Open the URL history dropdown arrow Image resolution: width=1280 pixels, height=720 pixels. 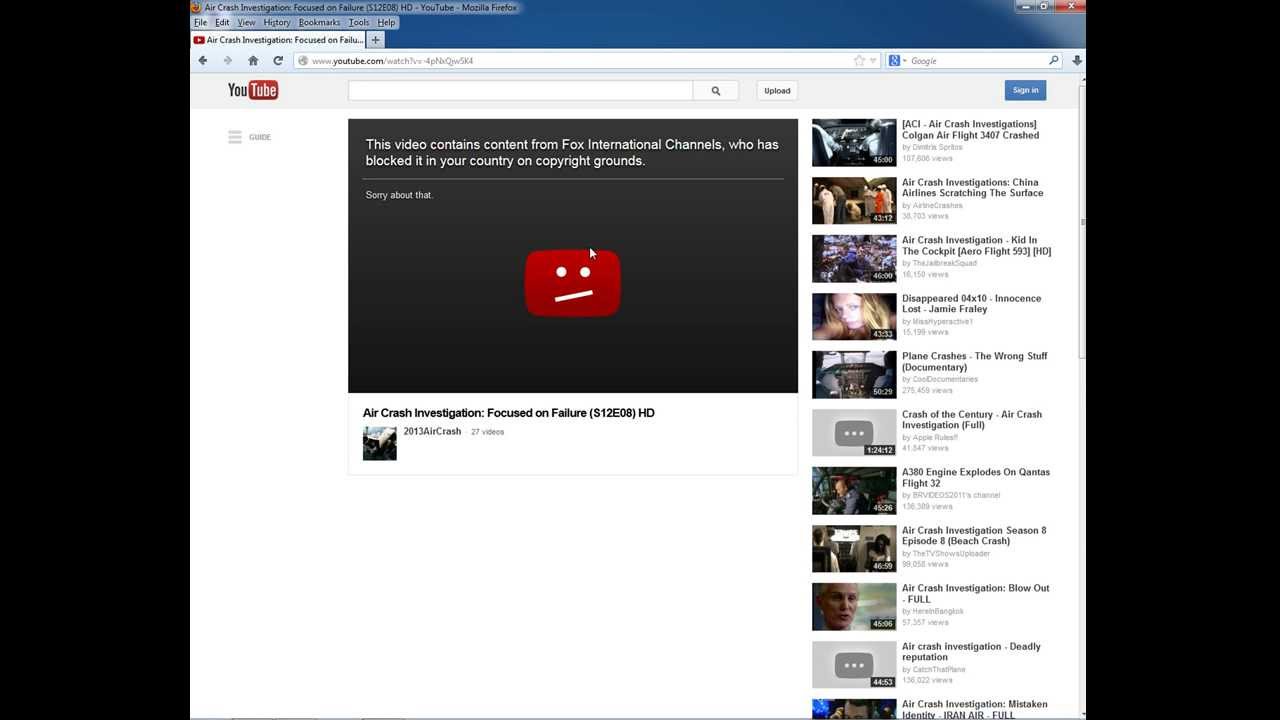pos(873,61)
